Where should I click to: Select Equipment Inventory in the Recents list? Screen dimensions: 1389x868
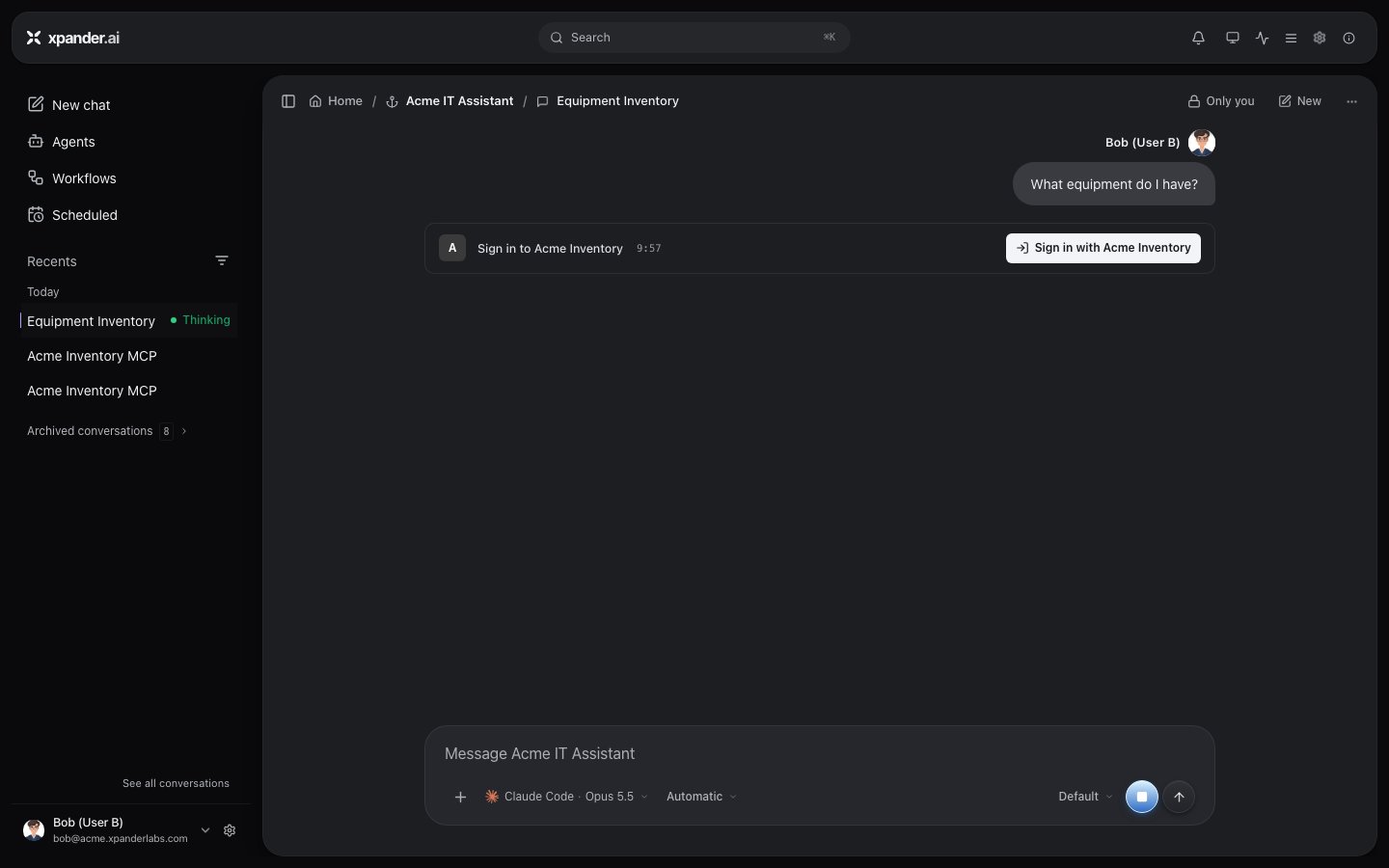coord(129,321)
